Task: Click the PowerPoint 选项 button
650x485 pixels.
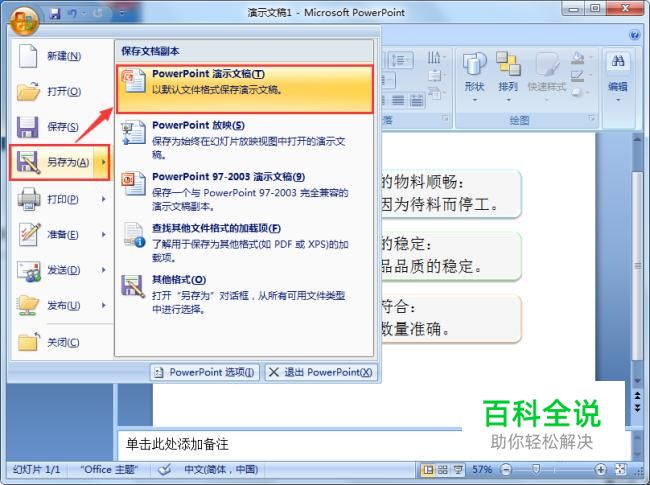Action: pos(205,372)
